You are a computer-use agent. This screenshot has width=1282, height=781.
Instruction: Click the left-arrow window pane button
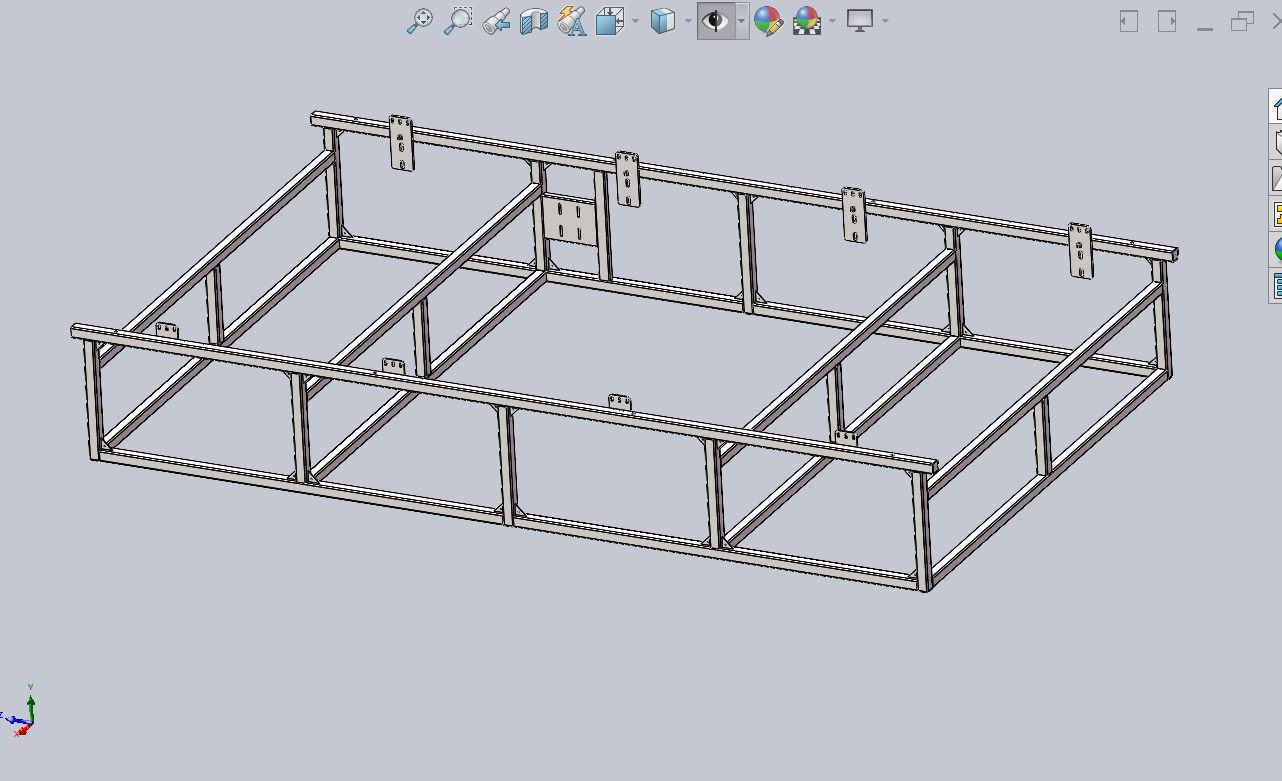(1129, 21)
